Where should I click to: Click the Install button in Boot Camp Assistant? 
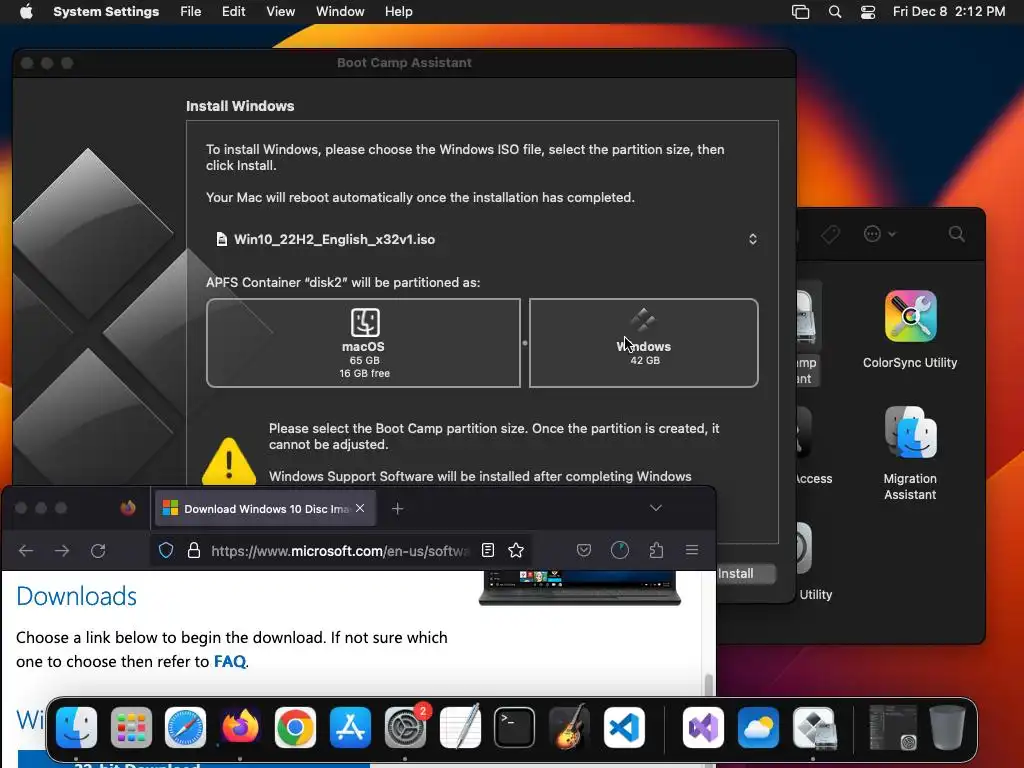746,573
